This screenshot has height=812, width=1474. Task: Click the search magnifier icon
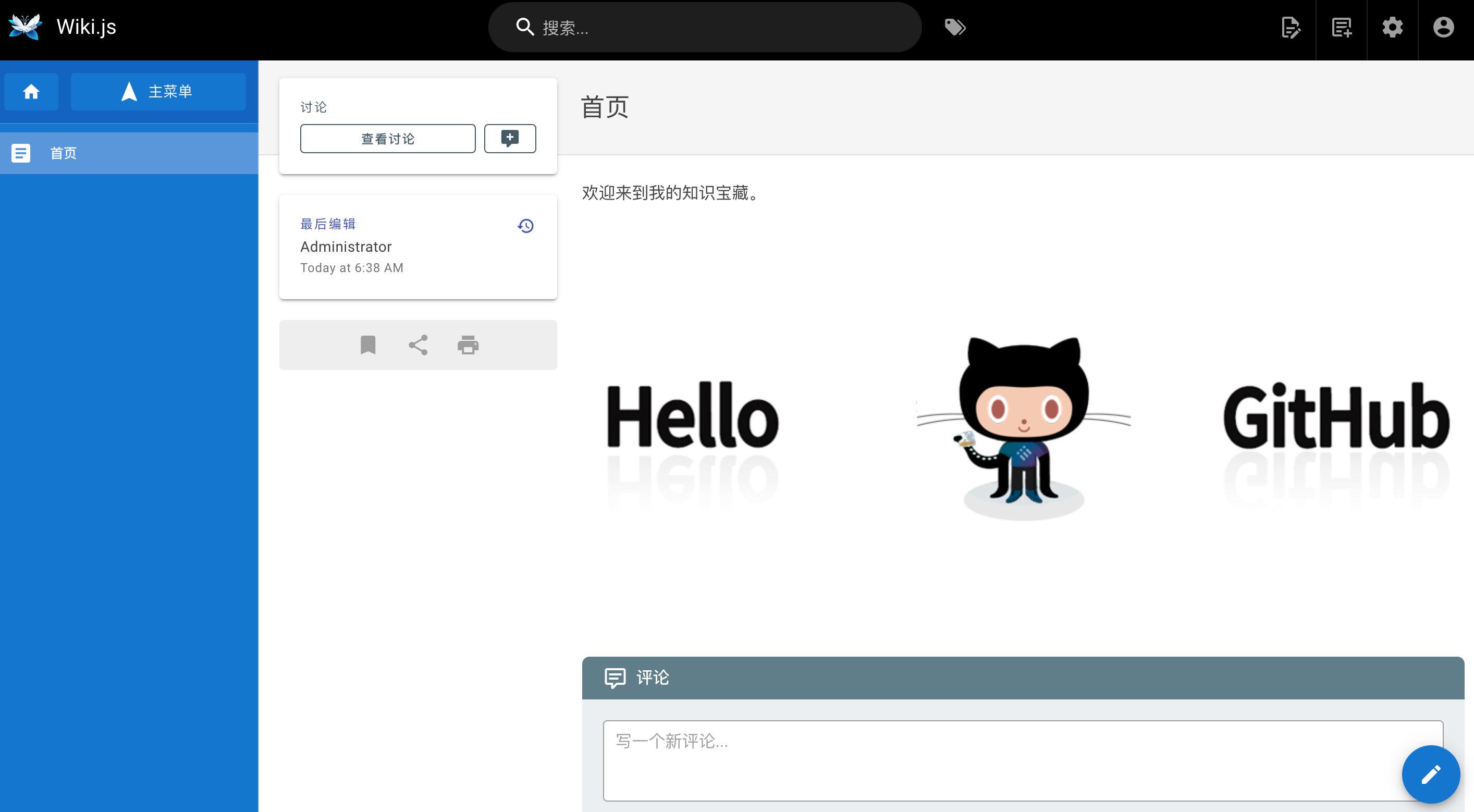pos(524,27)
